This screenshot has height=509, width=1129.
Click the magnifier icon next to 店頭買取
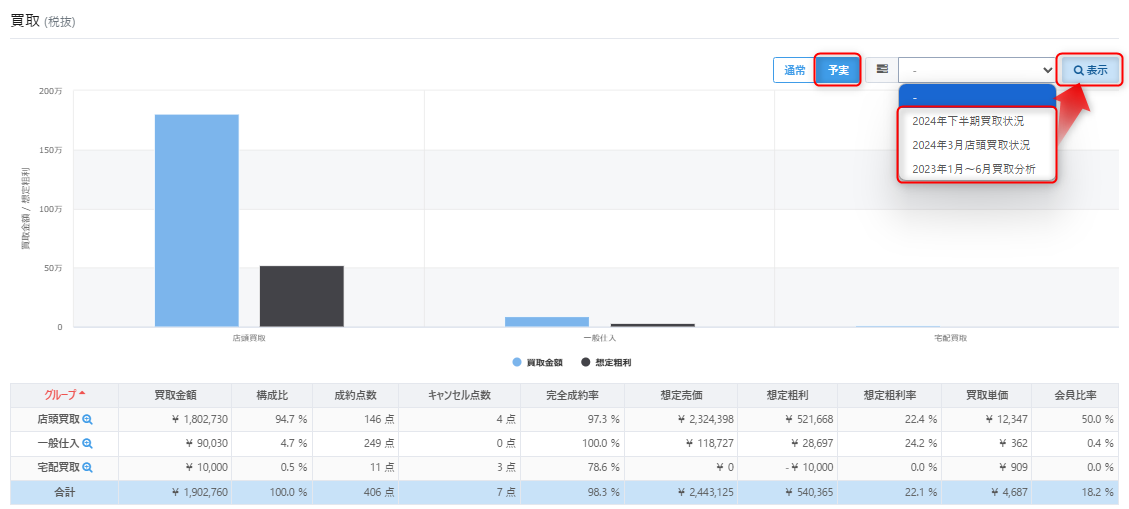click(87, 420)
